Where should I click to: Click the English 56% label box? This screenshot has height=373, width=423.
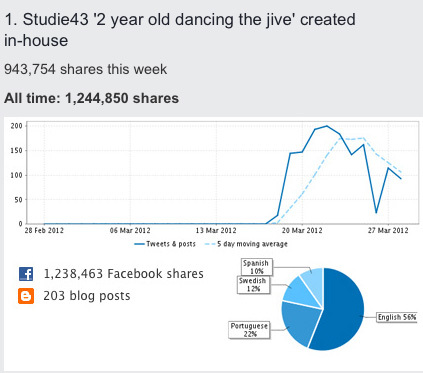pos(397,317)
